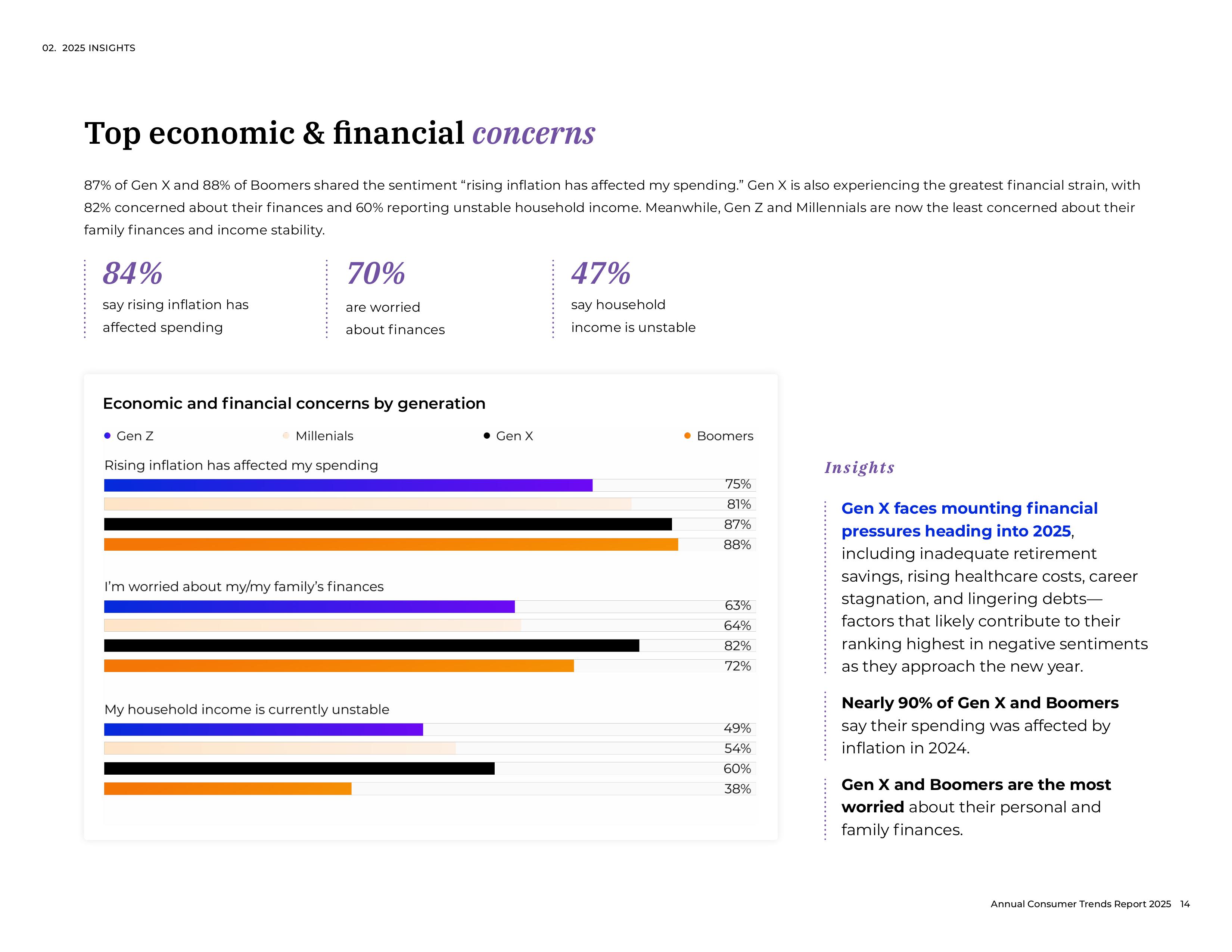Click the black Gen X legend dot

(x=487, y=435)
